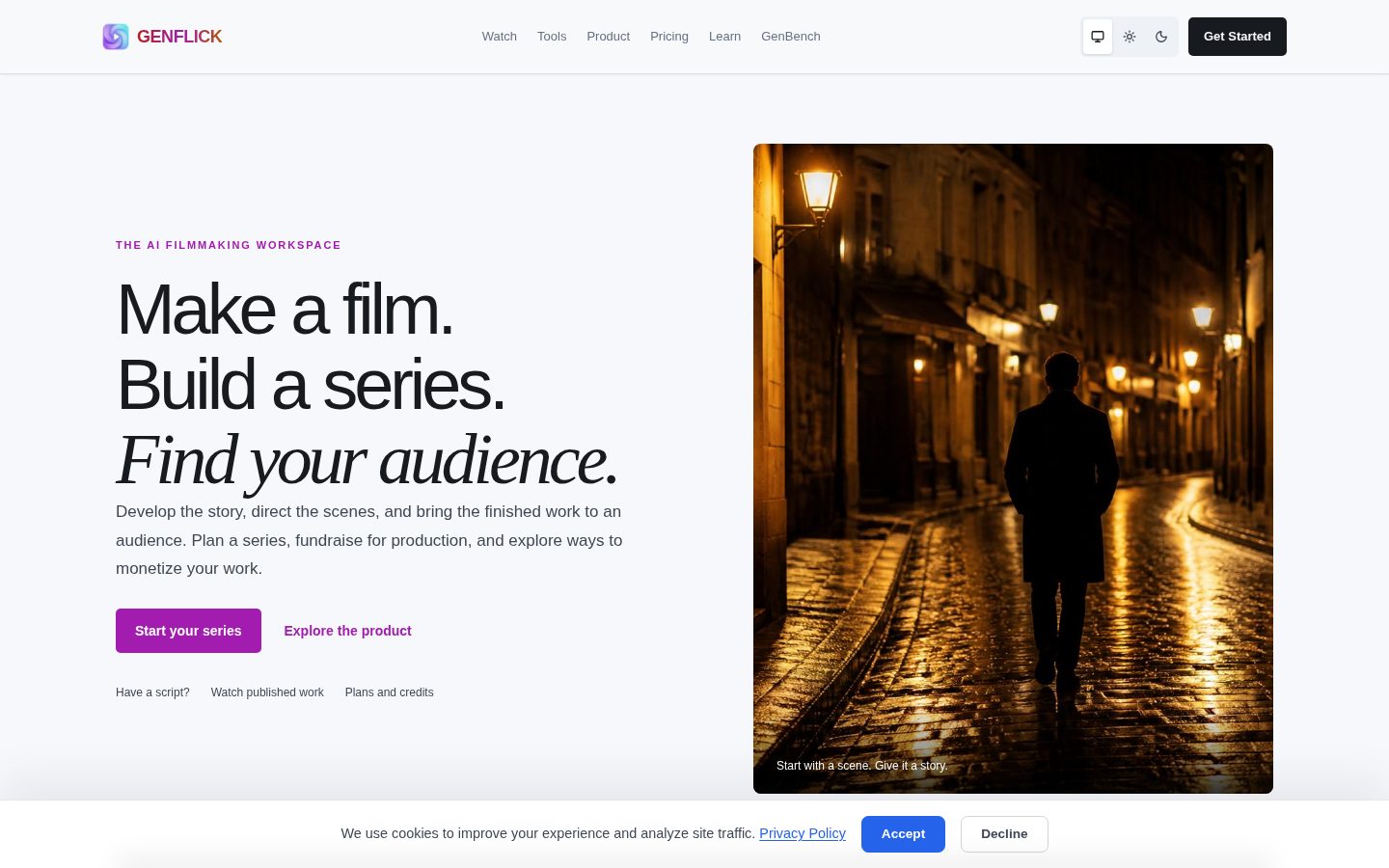Follow the Explore the product link
1389x868 pixels.
coord(347,631)
